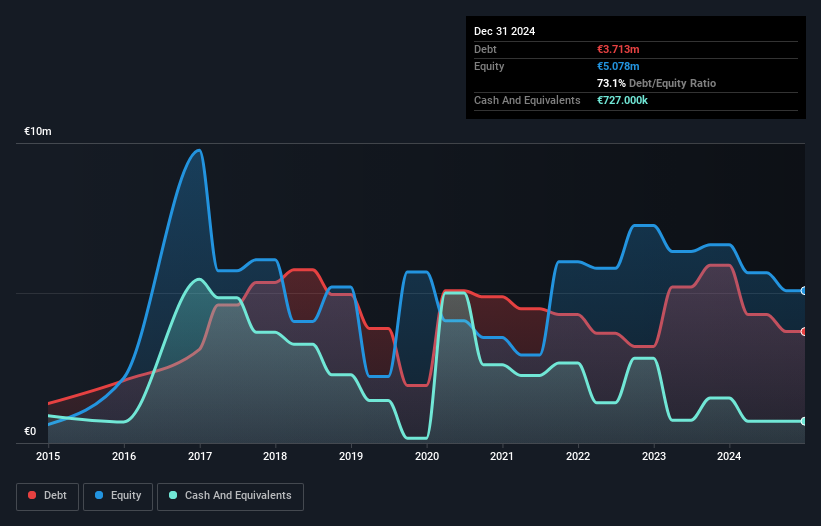Click the 2015 x-axis label
This screenshot has height=526, width=821.
48,456
